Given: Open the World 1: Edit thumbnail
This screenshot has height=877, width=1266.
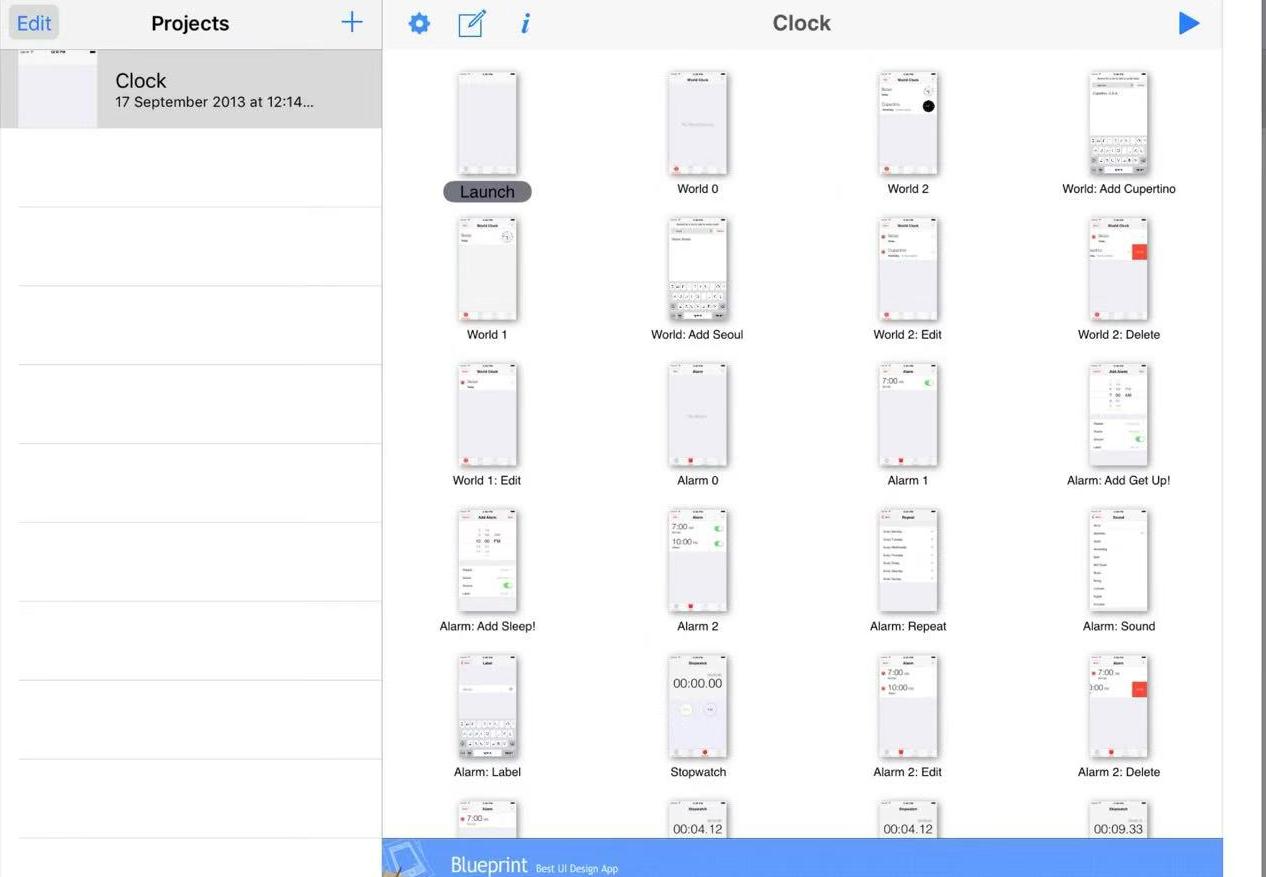Looking at the screenshot, I should tap(487, 414).
